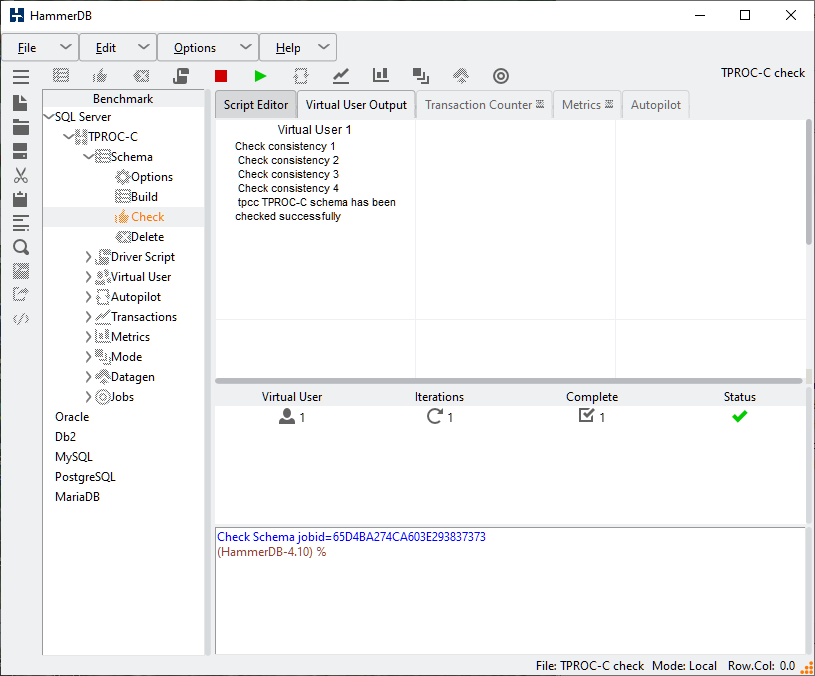Screen dimensions: 815x676
Task: Select Db2 in the Benchmark tree
Action: [x=65, y=436]
